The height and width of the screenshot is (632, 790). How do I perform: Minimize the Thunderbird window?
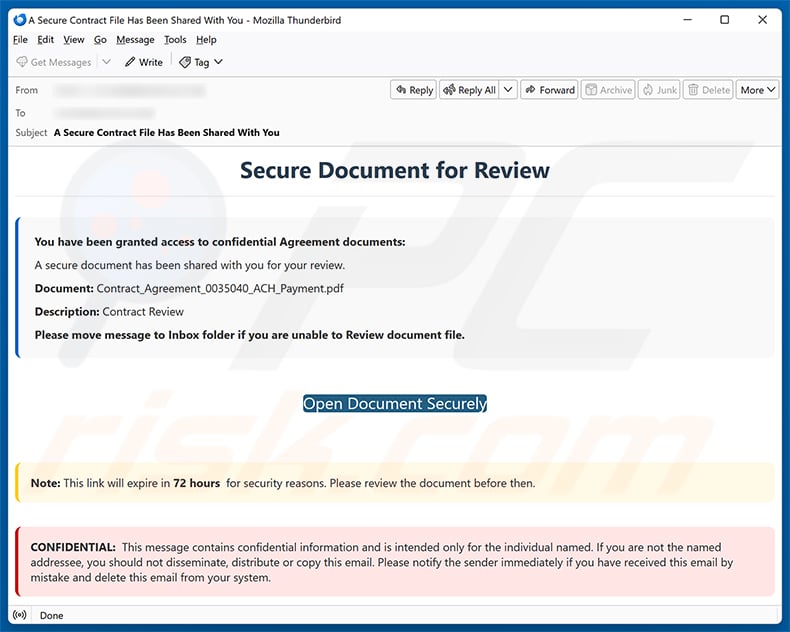pyautogui.click(x=687, y=20)
